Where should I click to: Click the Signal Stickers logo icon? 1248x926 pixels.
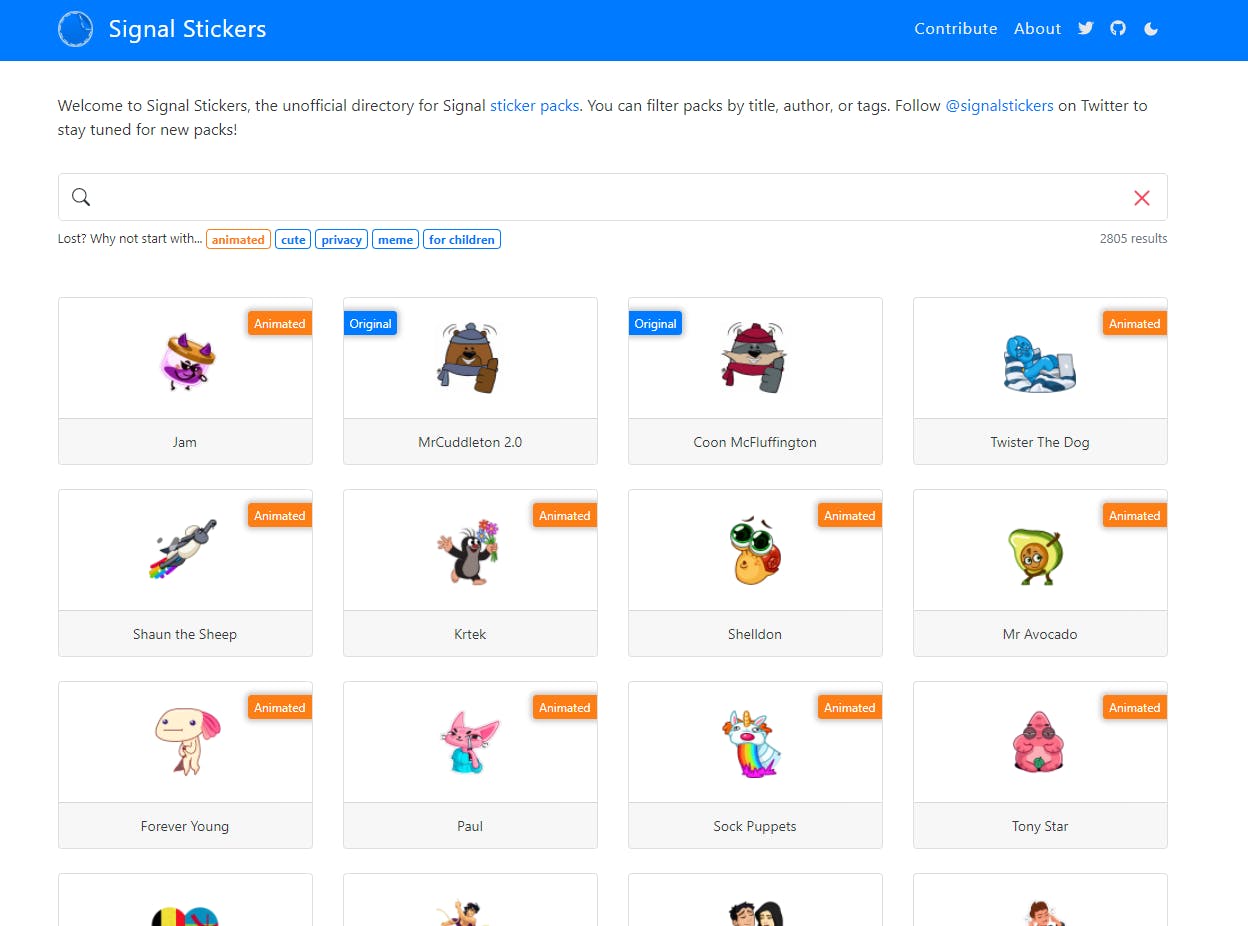click(x=75, y=29)
